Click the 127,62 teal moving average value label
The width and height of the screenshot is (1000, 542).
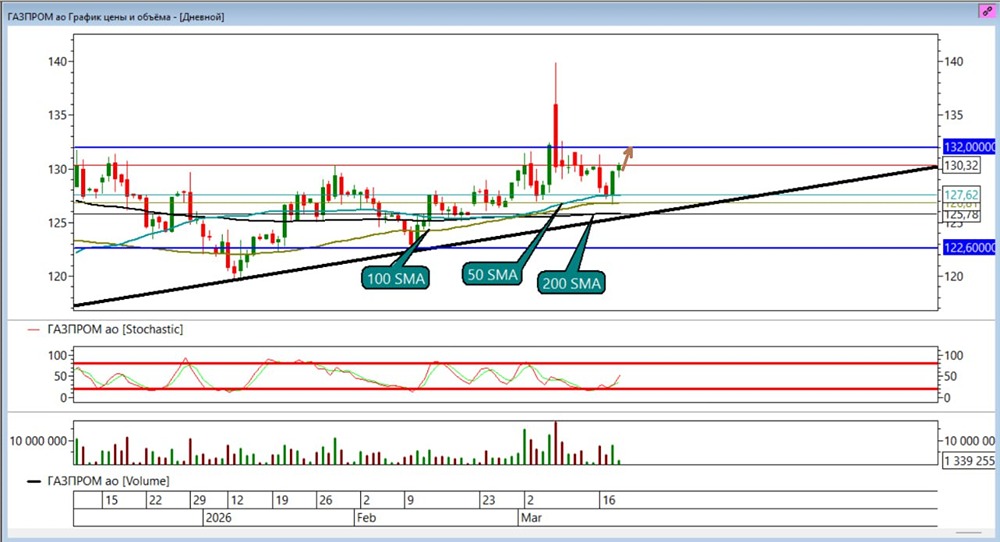pyautogui.click(x=961, y=194)
